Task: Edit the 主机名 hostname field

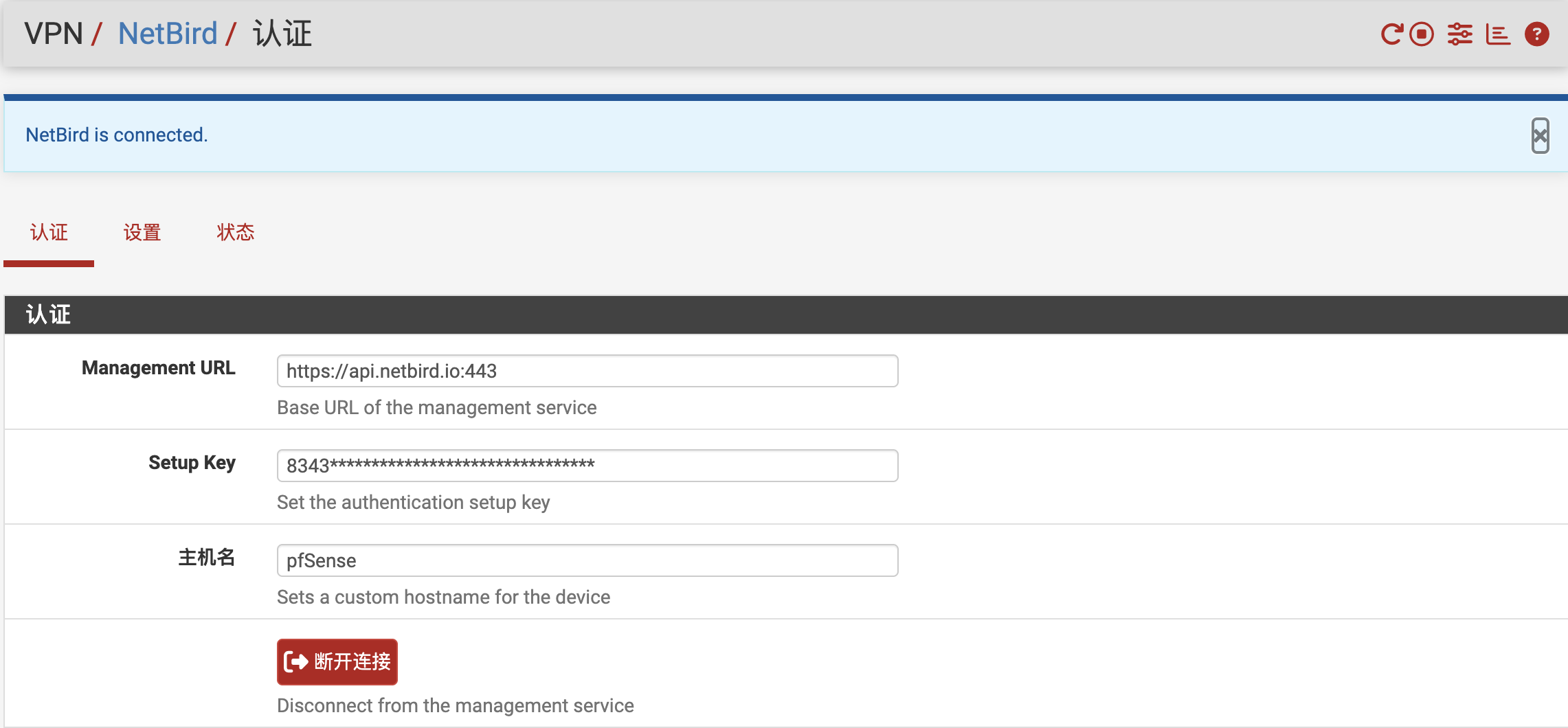Action: pos(587,560)
